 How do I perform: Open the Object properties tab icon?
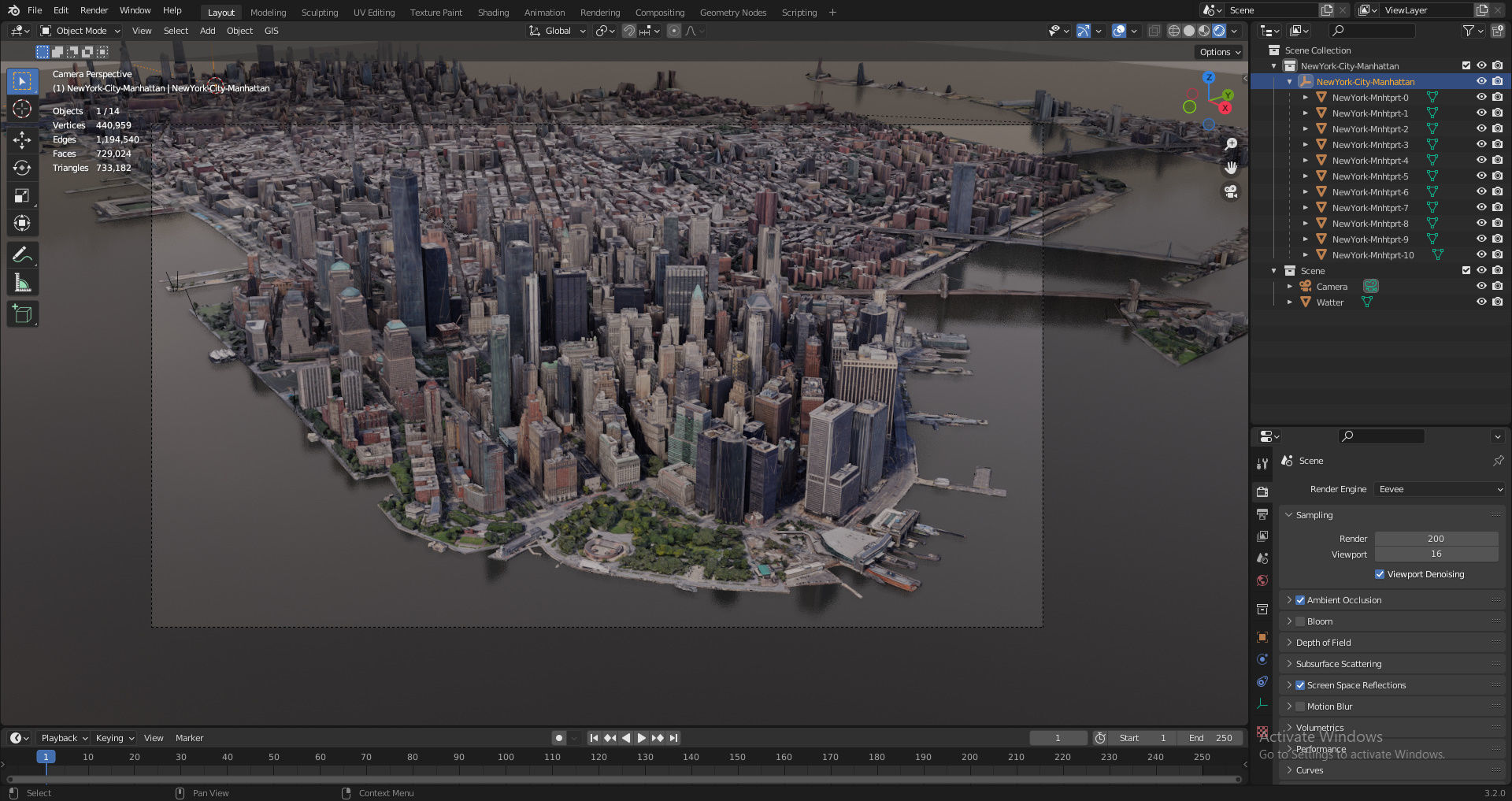[x=1262, y=636]
